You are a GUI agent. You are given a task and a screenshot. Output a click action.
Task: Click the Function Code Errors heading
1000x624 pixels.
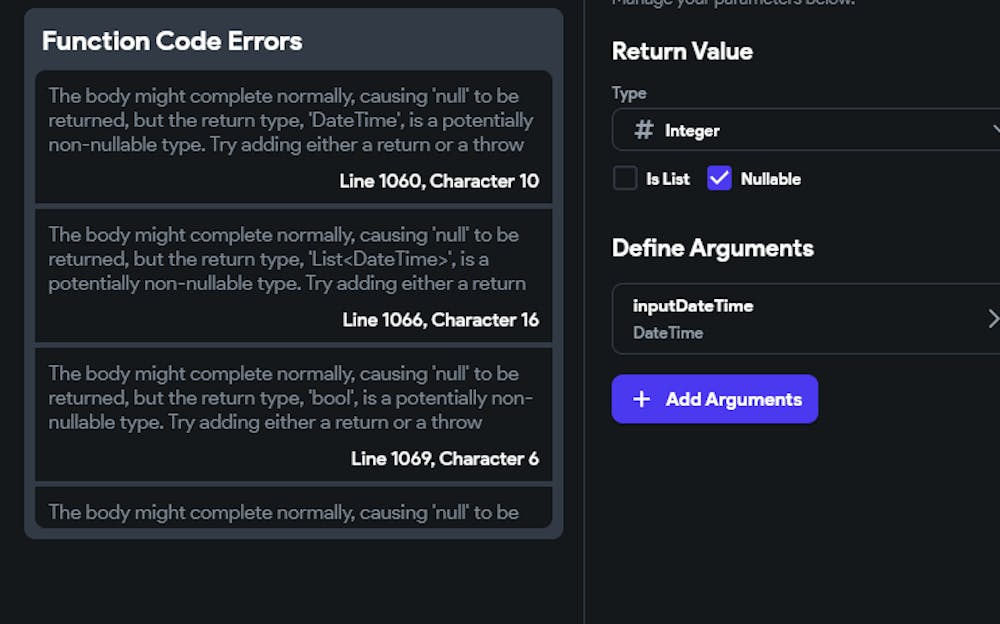[172, 41]
